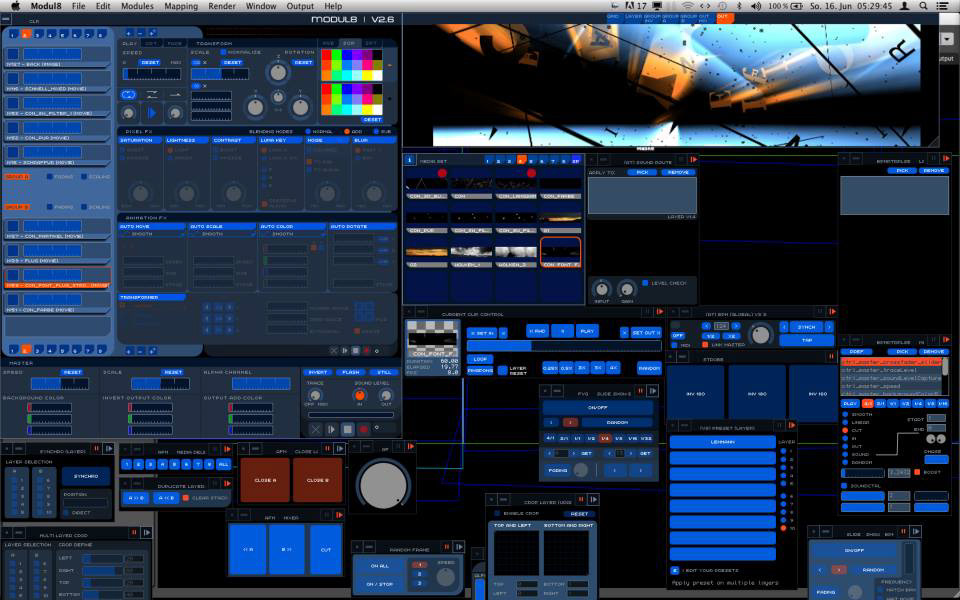Viewport: 960px width, 600px height.
Task: Select the Add blending mode
Action: click(347, 132)
